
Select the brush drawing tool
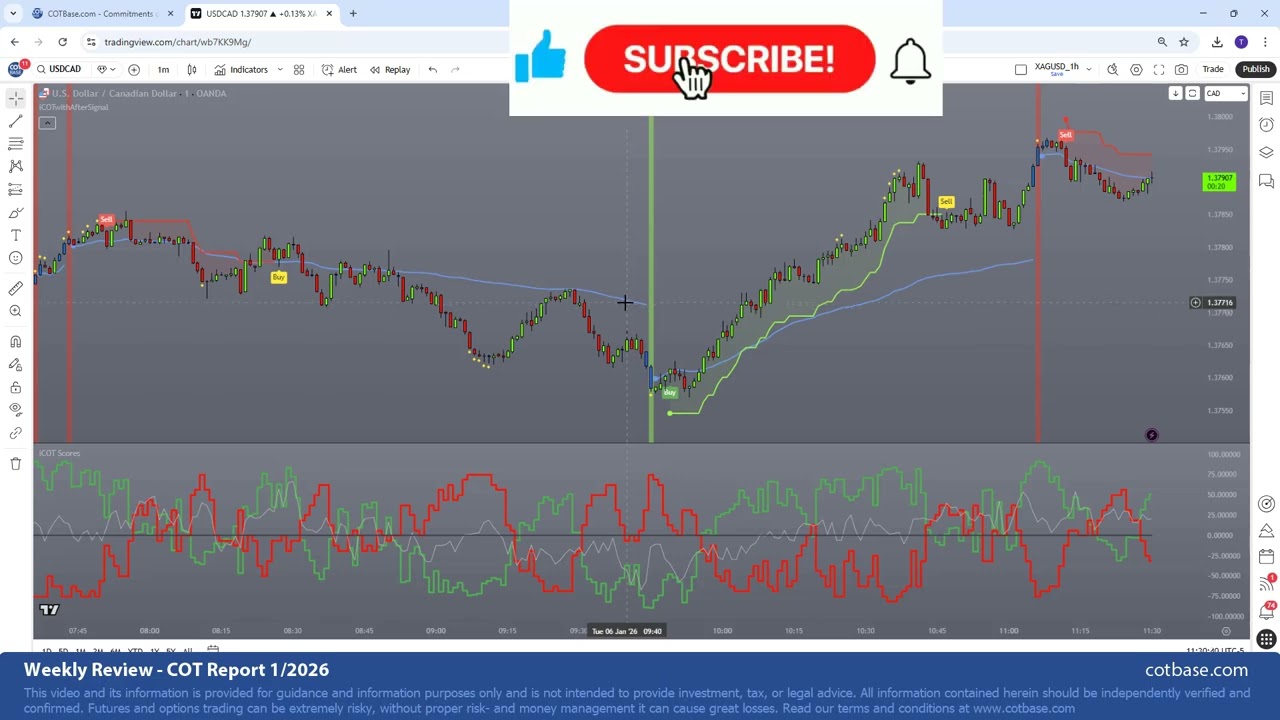16,212
